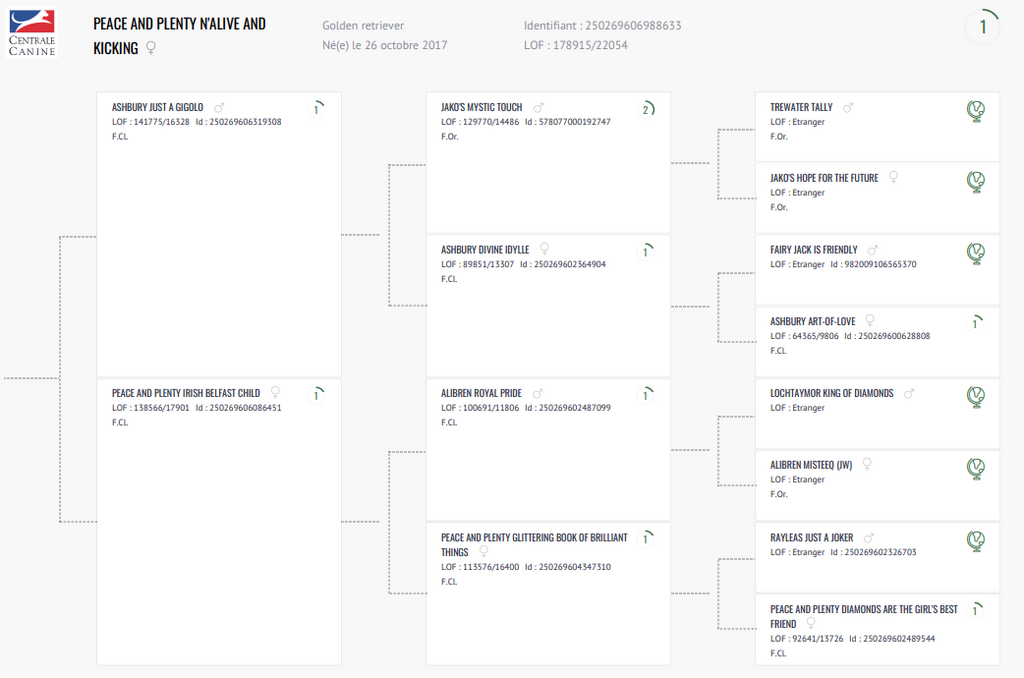Click Peace And Plenty N'Alive And Kicking title
This screenshot has height=678, width=1024.
179,24
